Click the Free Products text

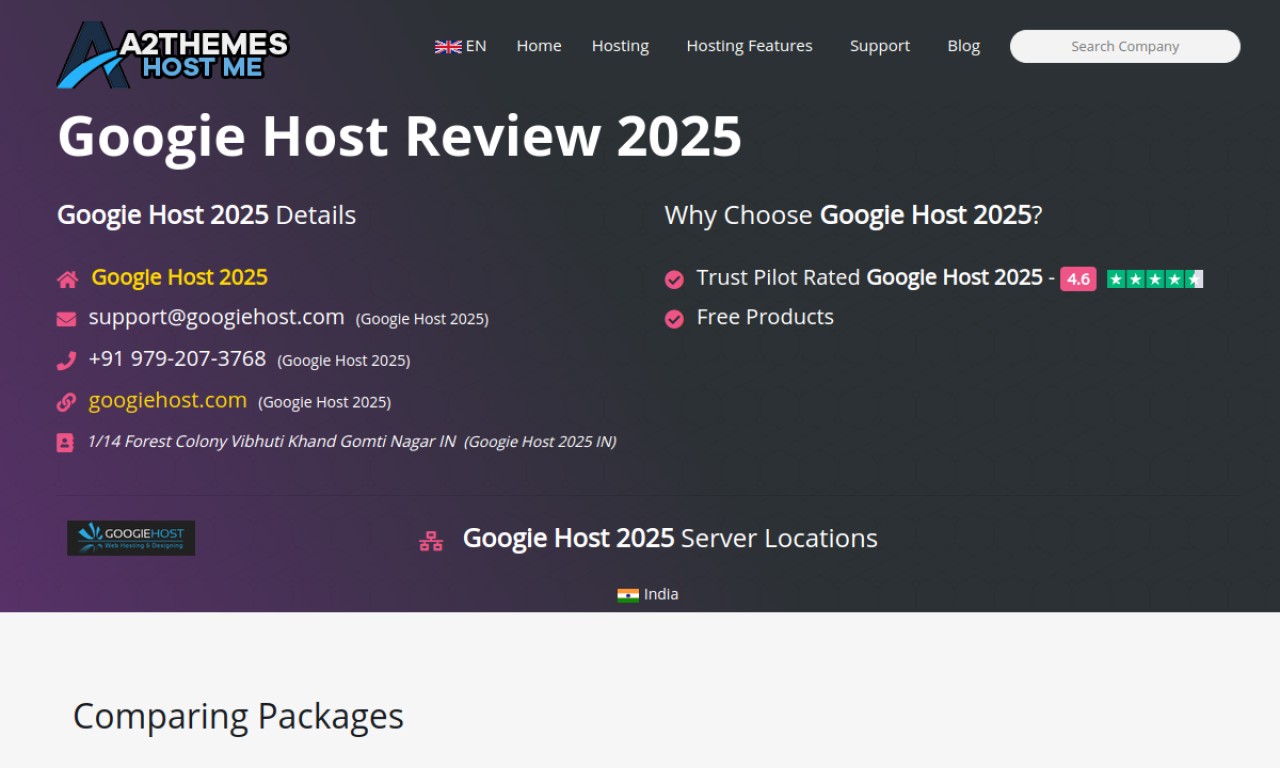pos(765,317)
